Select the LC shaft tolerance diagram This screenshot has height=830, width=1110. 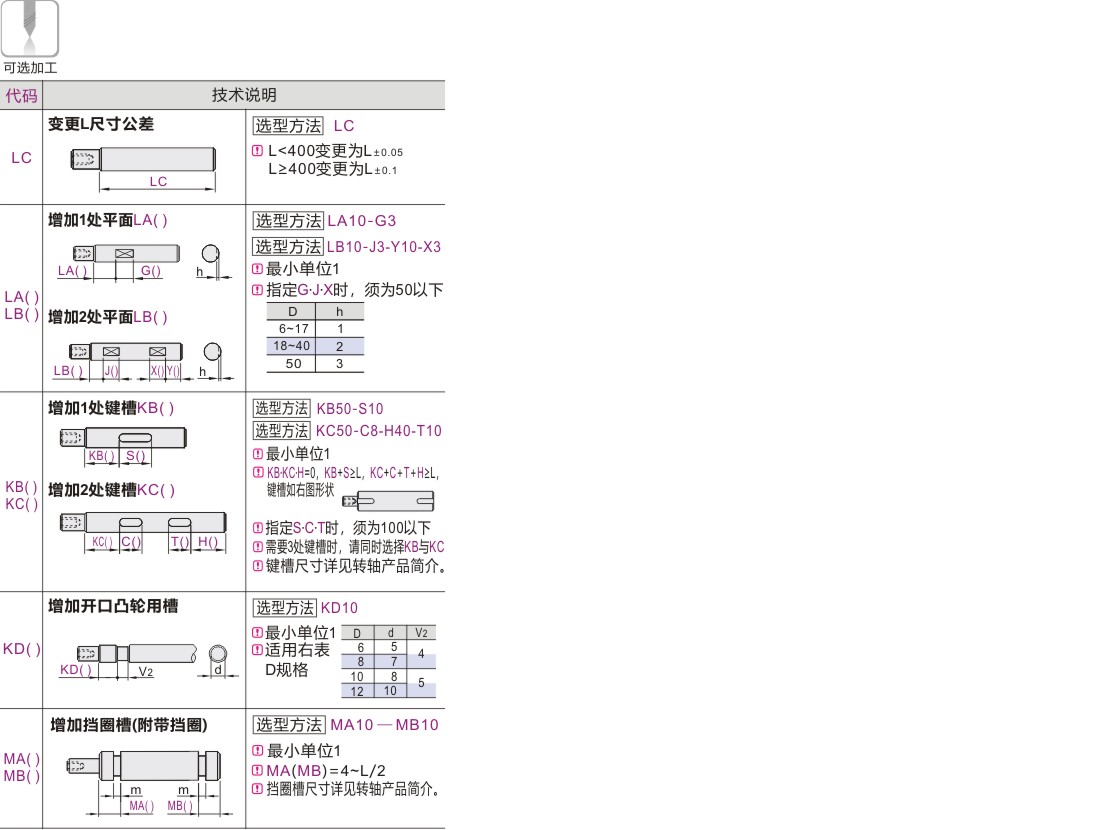142,158
